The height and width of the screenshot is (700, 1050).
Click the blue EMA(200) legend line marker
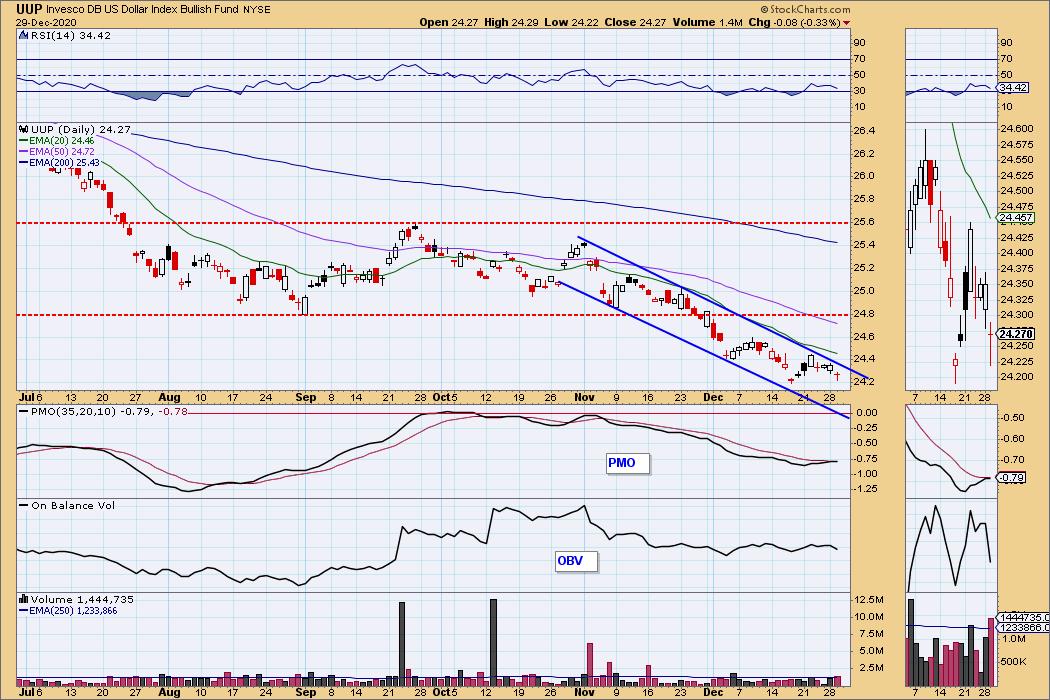tap(23, 163)
